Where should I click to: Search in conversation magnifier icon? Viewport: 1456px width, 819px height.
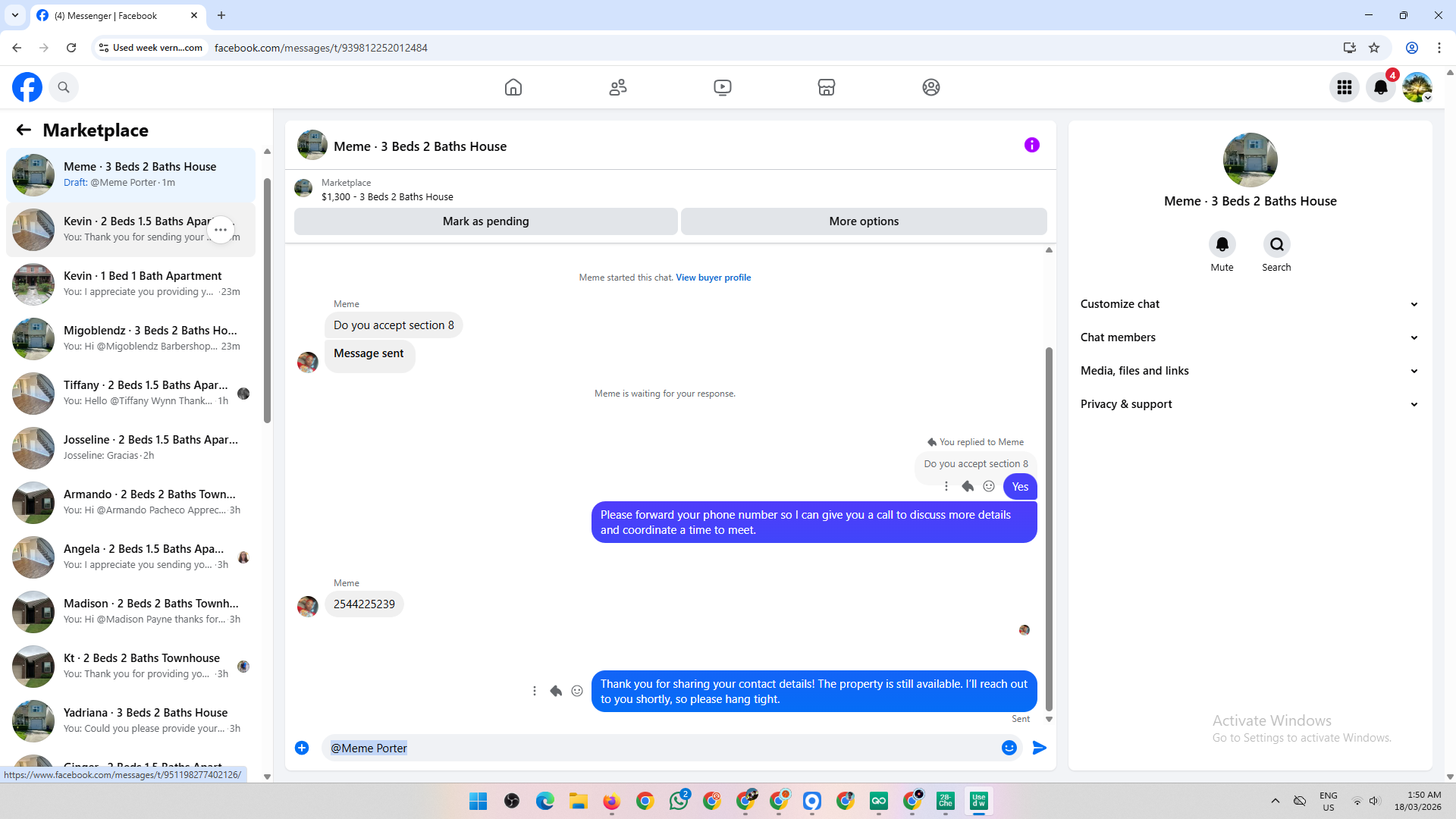pos(1277,244)
